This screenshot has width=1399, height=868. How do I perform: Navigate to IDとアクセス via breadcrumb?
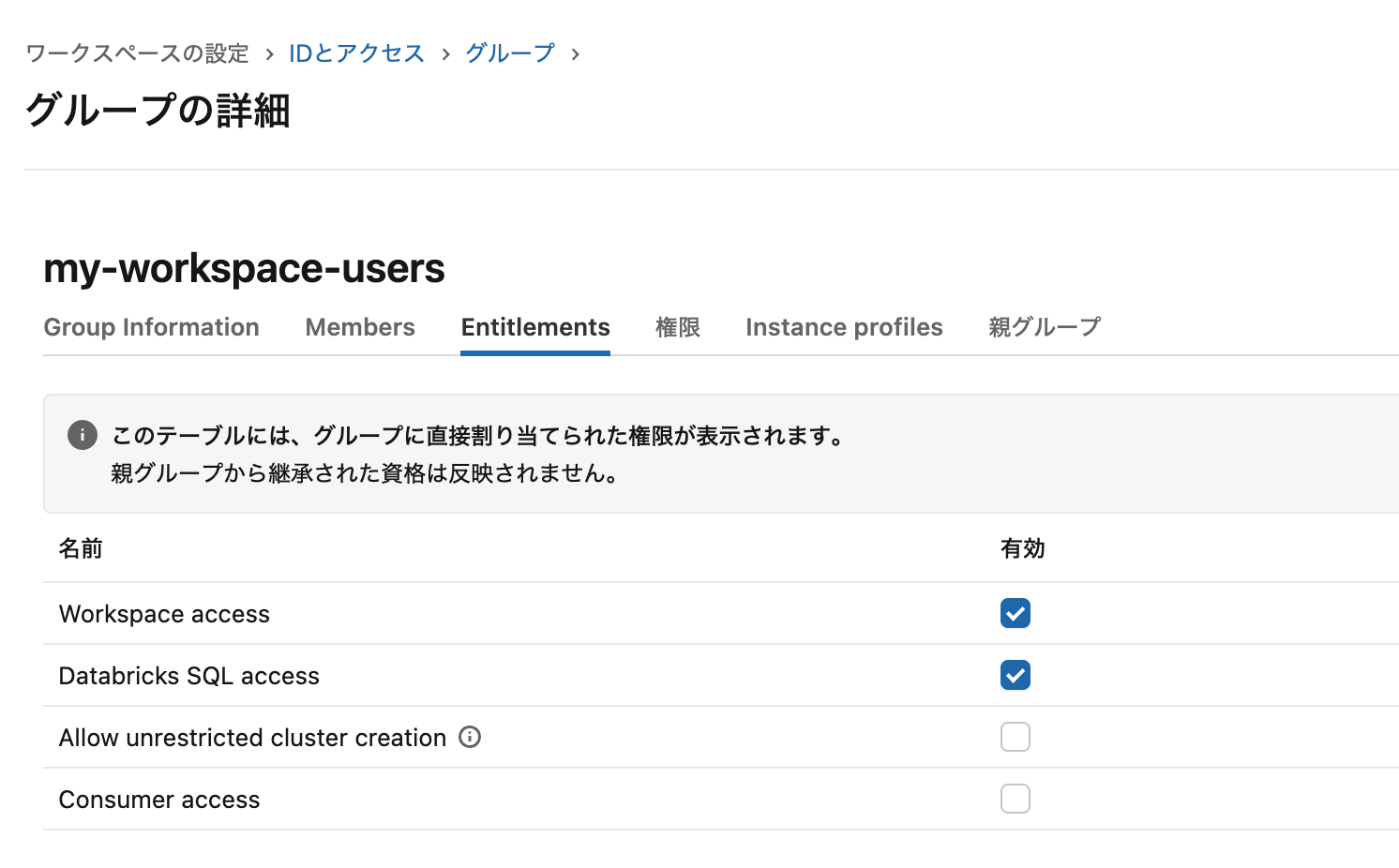356,53
